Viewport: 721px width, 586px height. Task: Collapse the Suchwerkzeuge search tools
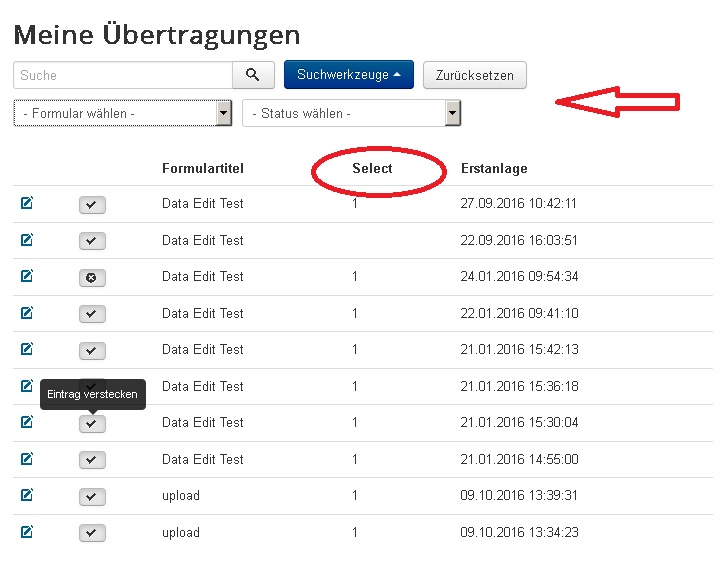tap(348, 75)
